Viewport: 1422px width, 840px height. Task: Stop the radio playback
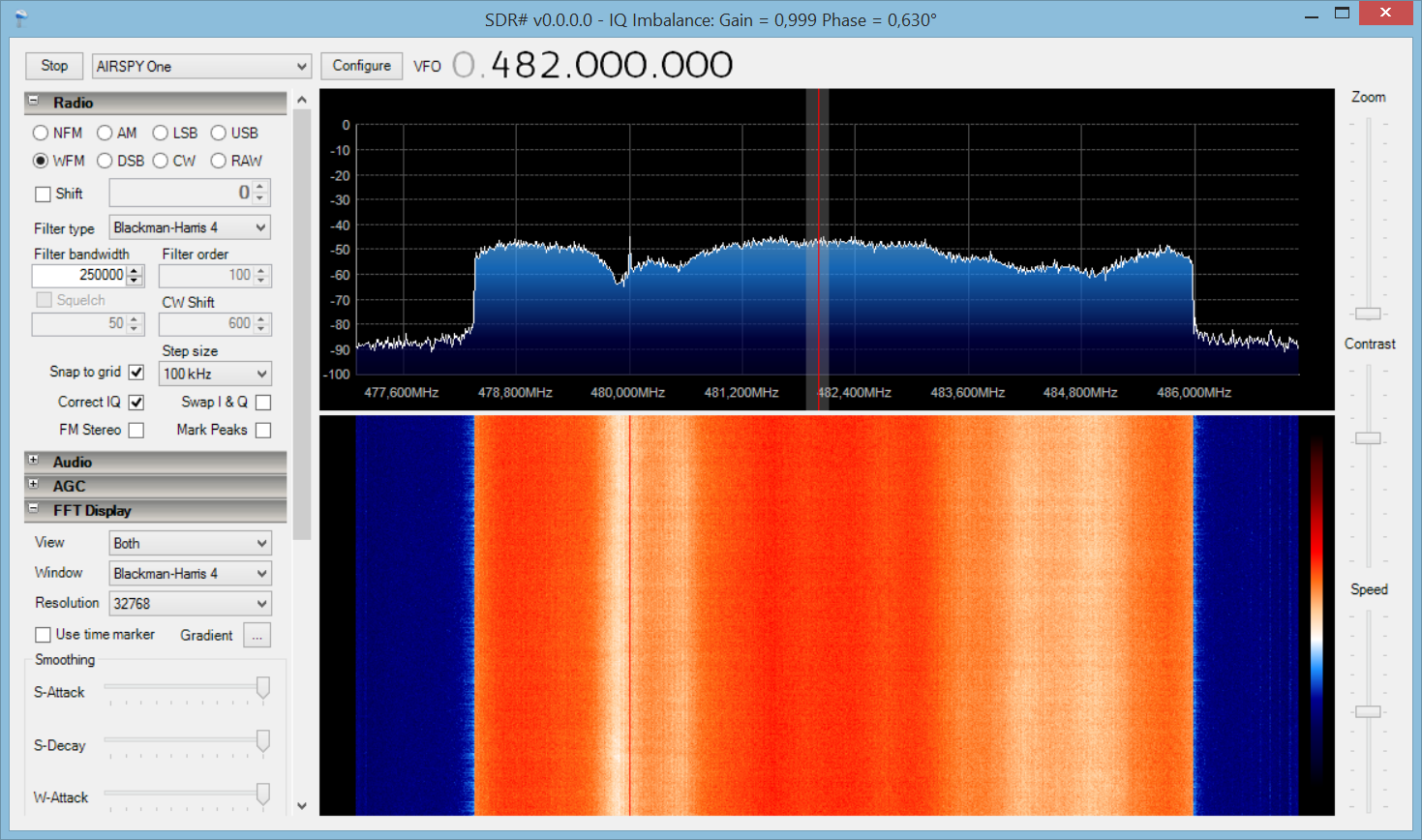54,66
